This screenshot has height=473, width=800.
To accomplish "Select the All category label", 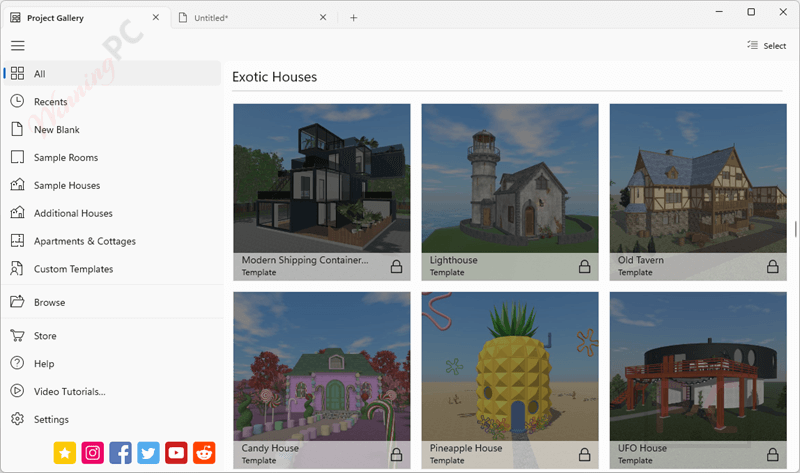I will pos(40,74).
